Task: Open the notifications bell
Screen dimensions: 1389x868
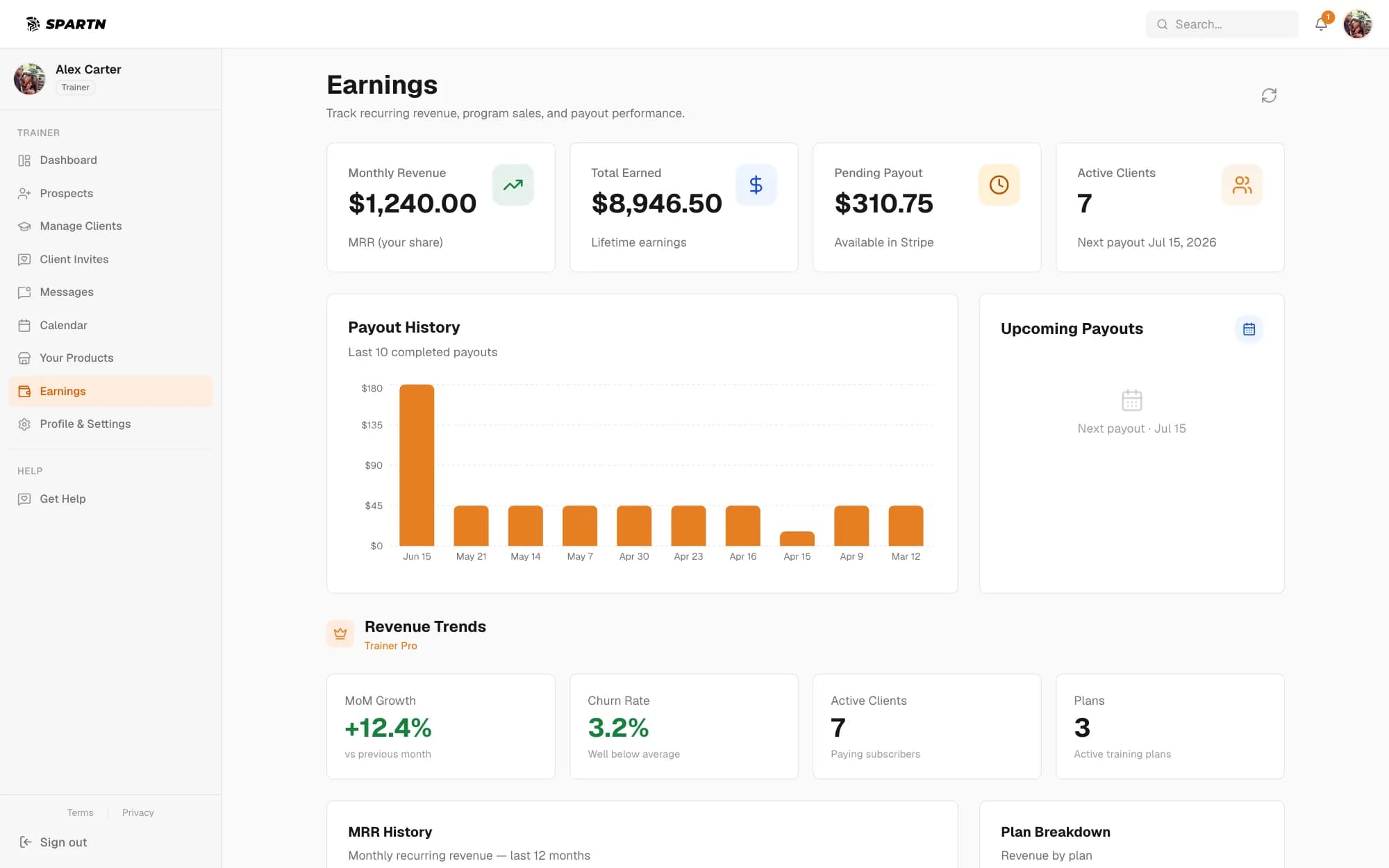Action: 1321,24
